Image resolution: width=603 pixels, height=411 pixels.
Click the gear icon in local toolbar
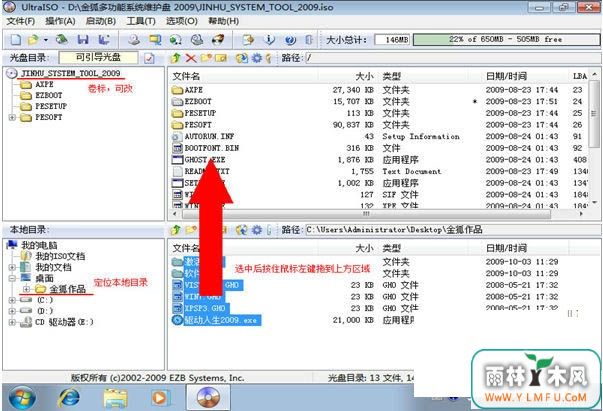pyautogui.click(x=257, y=230)
